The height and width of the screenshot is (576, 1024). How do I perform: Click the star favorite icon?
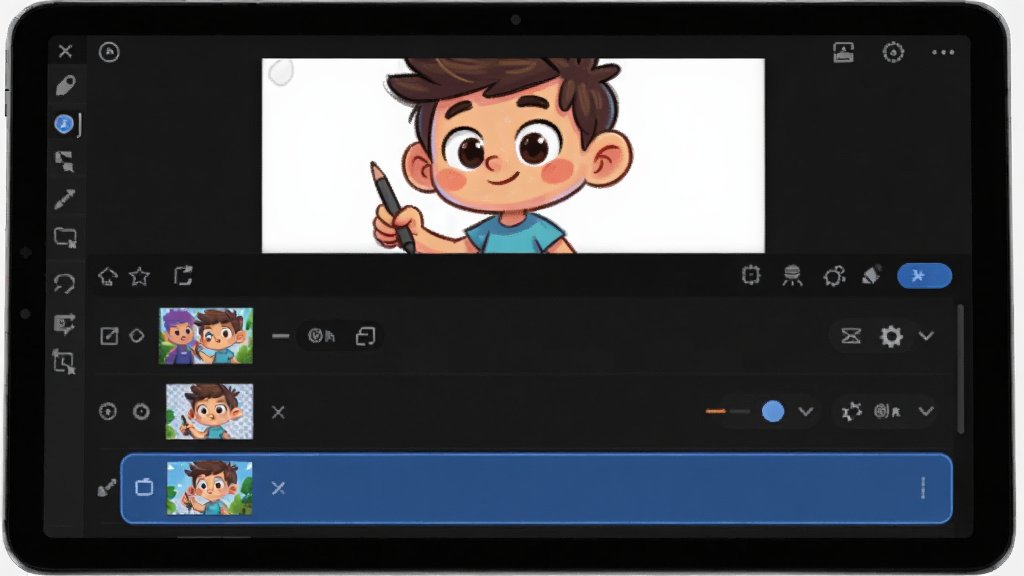click(140, 276)
